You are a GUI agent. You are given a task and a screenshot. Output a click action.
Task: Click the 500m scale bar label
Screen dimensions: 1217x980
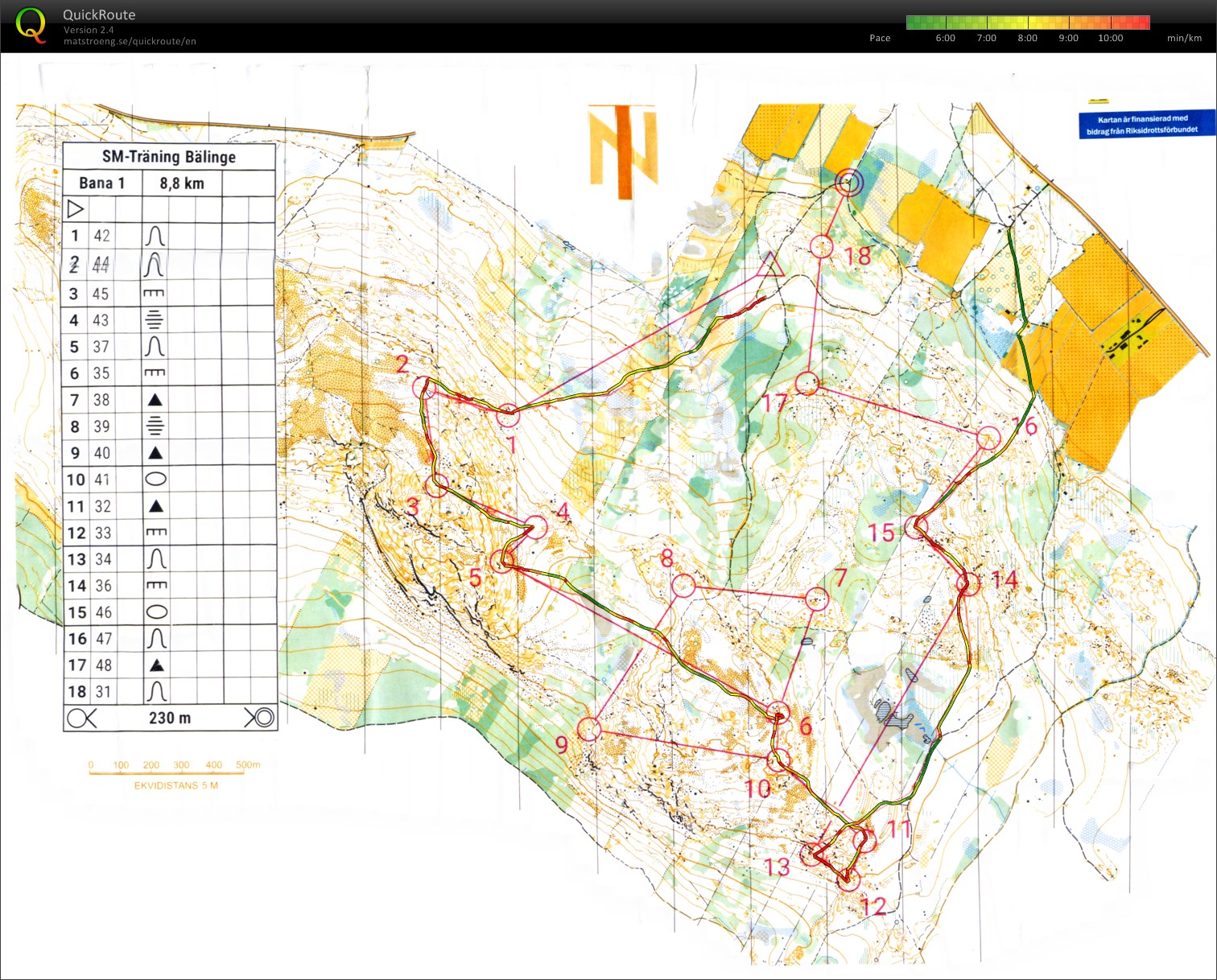(248, 764)
